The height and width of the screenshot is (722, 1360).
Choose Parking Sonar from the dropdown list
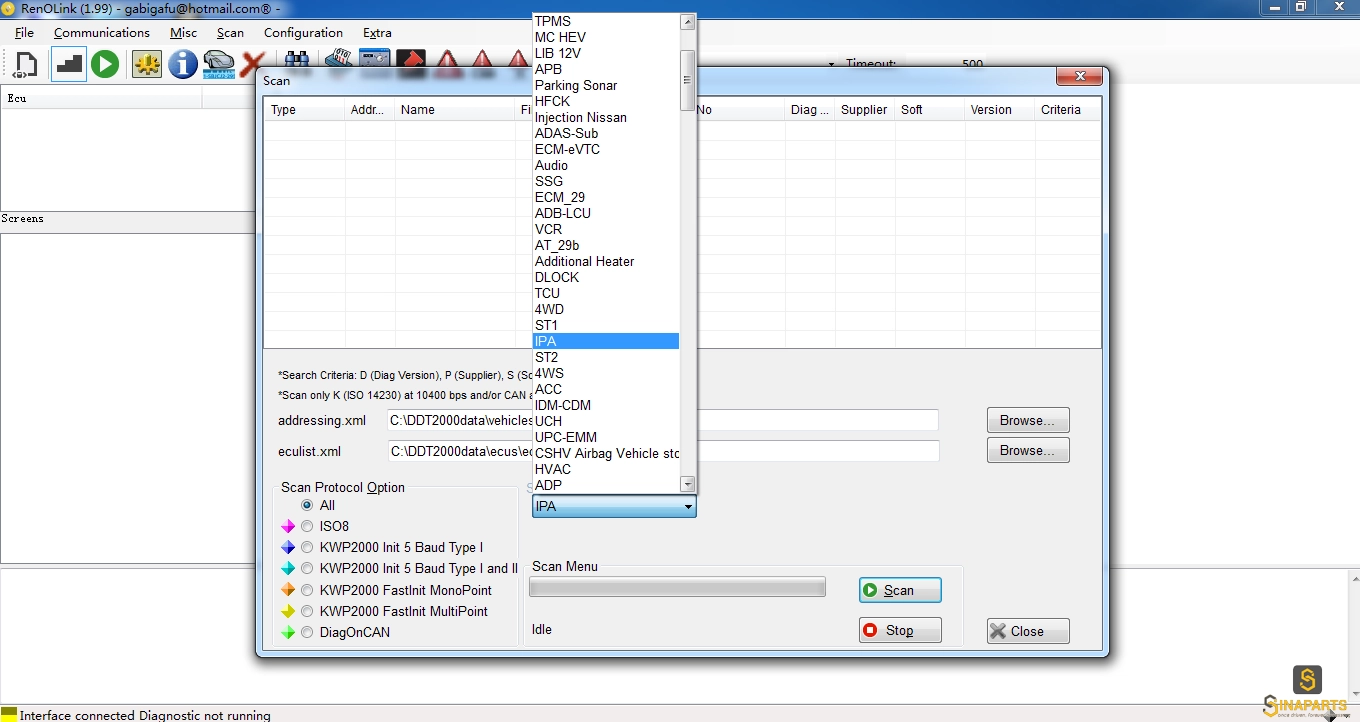tap(606, 85)
